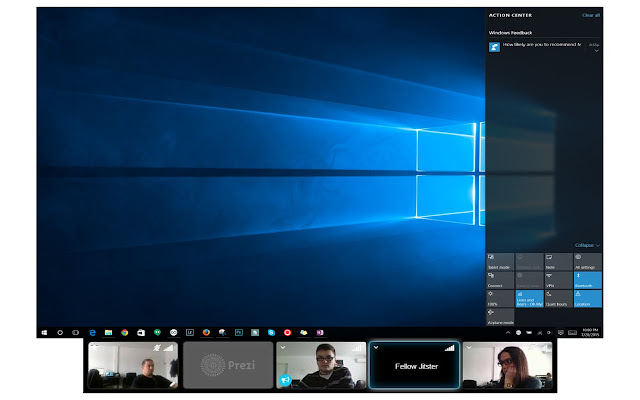Toggle Quiet hours quick action

[558, 299]
